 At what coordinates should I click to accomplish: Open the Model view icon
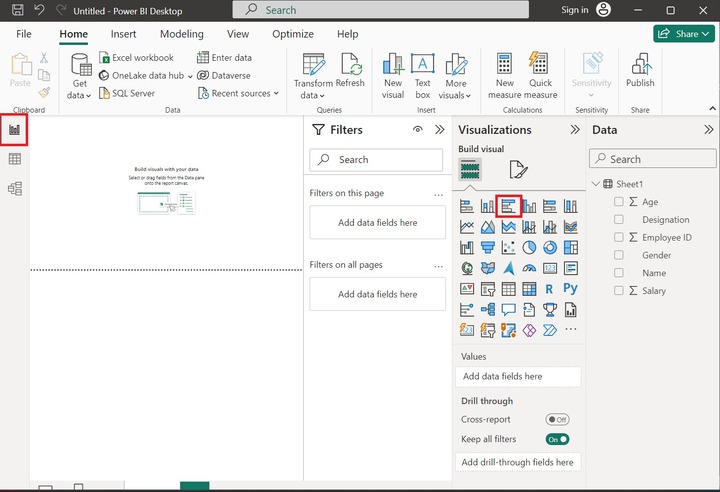[x=15, y=188]
